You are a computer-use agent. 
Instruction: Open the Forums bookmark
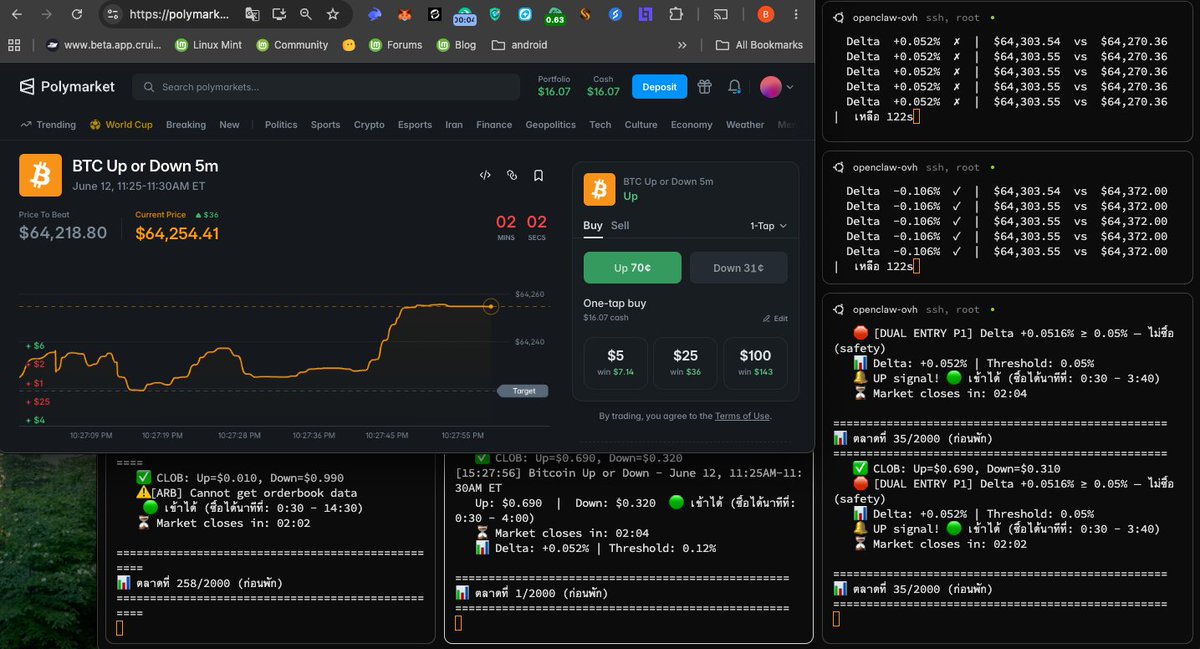[395, 45]
